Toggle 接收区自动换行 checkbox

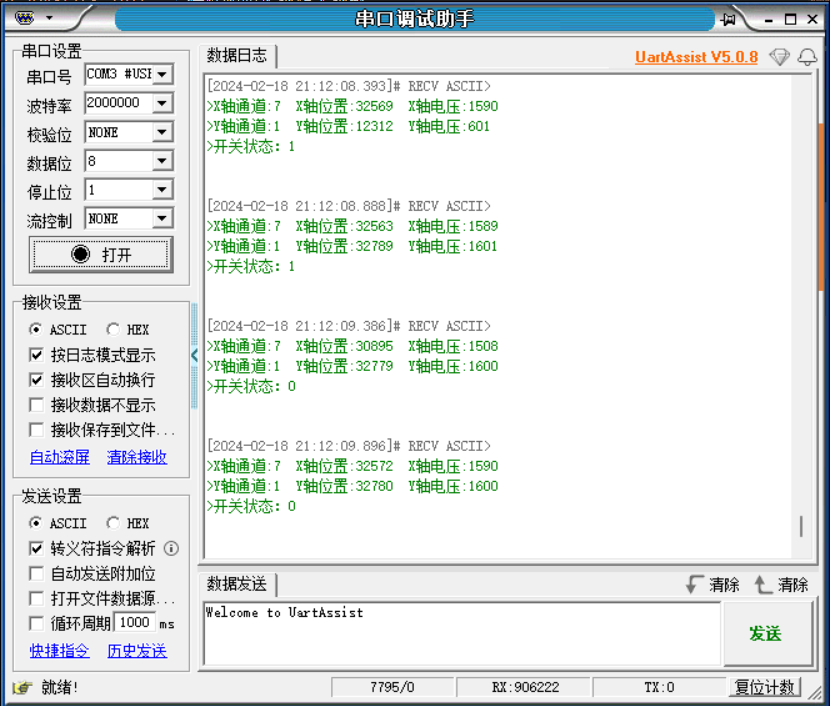pyautogui.click(x=36, y=379)
